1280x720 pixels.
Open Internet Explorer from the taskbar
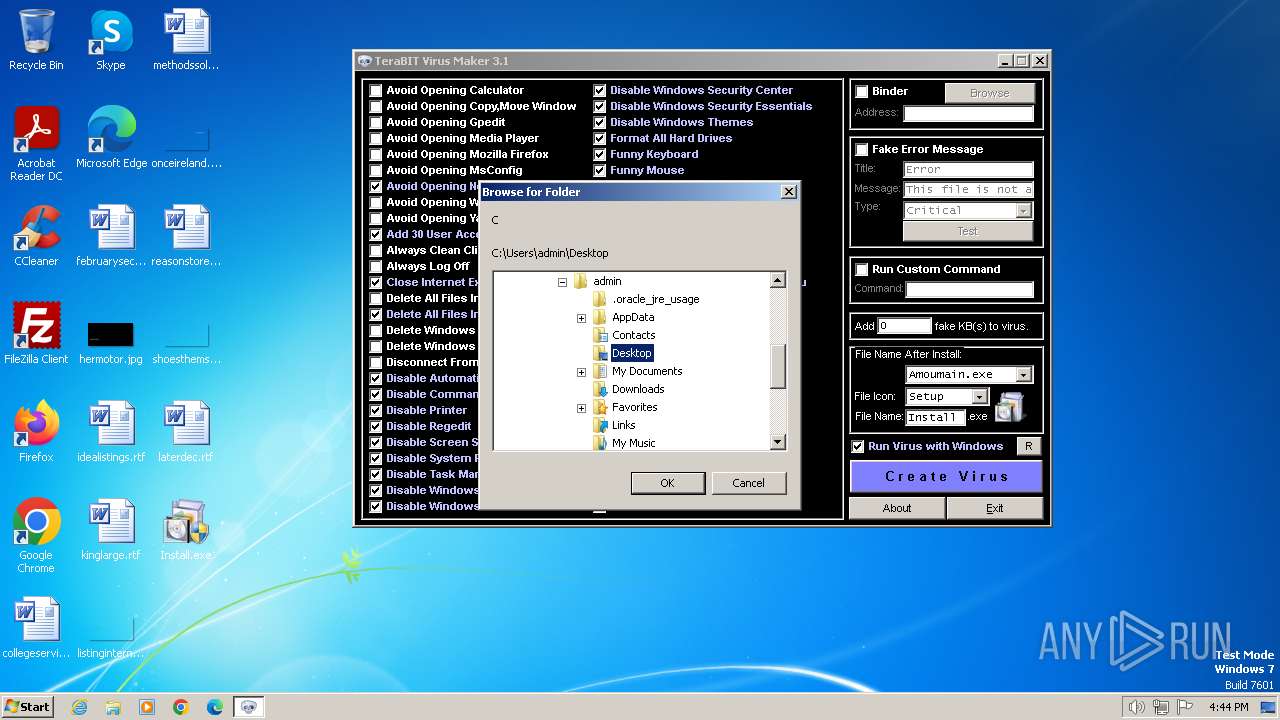(79, 707)
